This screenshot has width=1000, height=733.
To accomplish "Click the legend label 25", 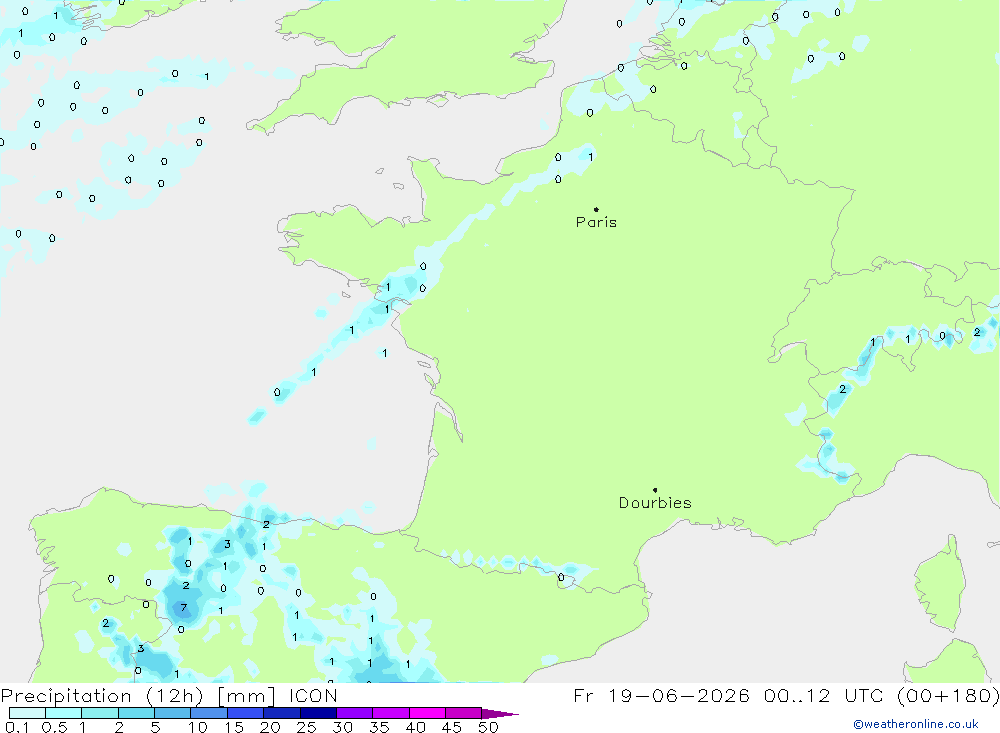I will 307,727.
